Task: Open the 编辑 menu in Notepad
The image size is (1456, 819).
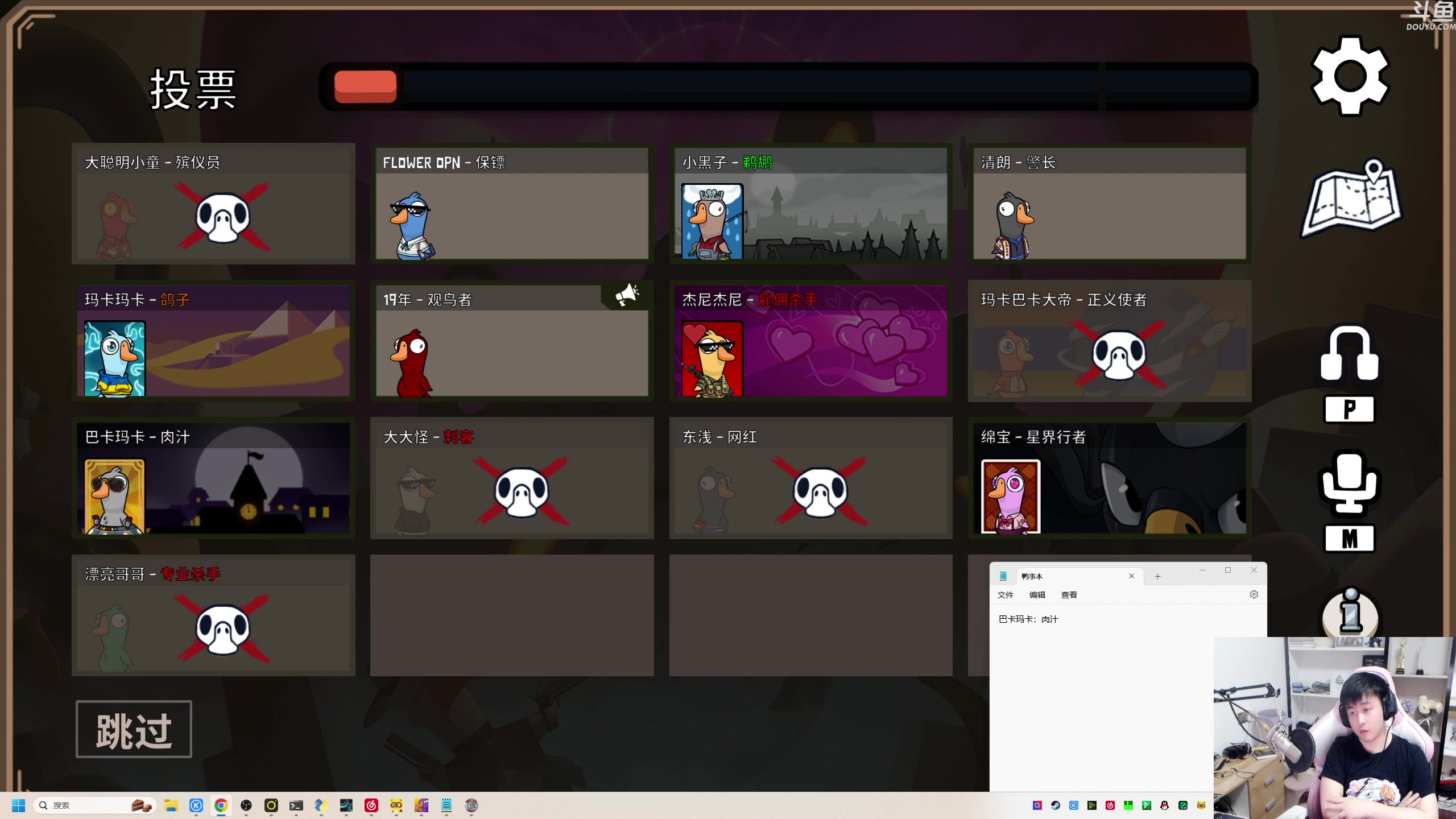Action: [x=1037, y=595]
